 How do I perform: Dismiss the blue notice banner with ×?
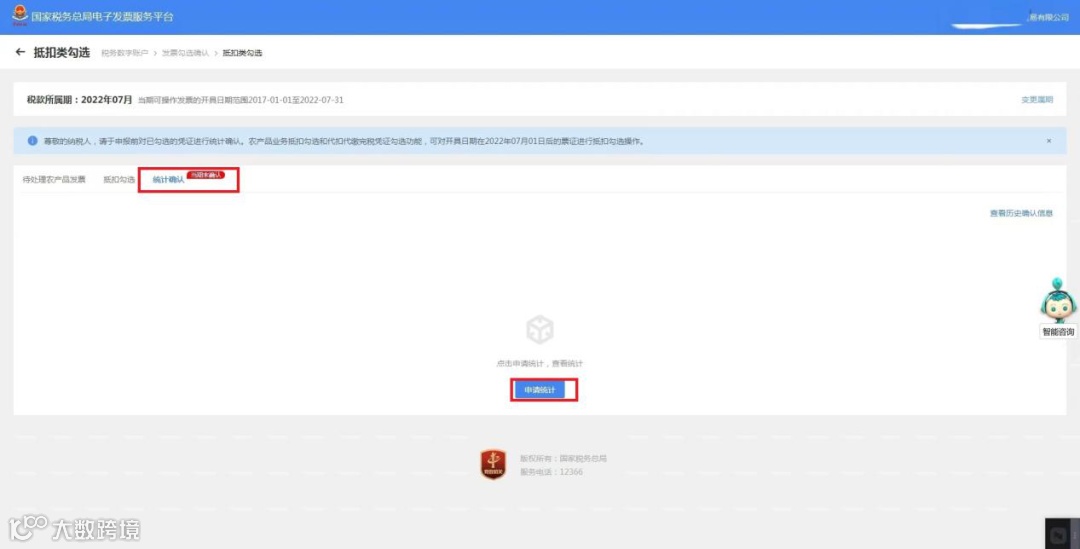coord(1049,141)
